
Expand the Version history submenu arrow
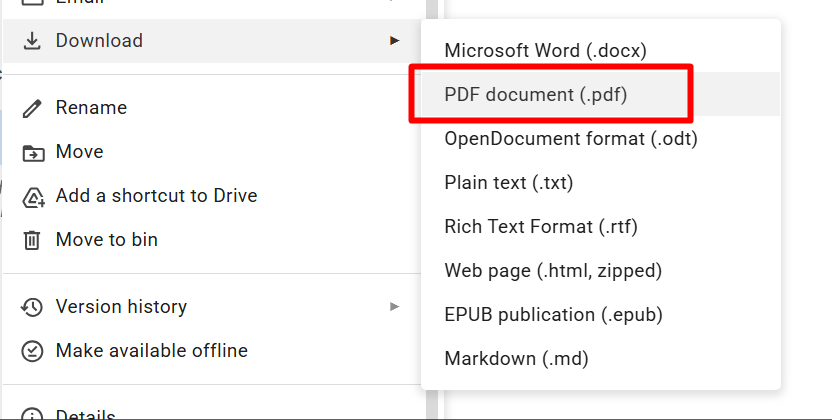[x=395, y=307]
